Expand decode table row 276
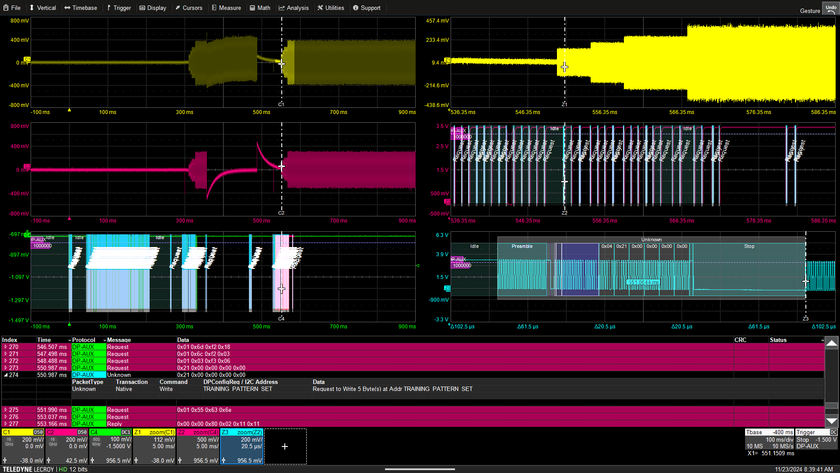This screenshot has width=840, height=473. point(5,417)
